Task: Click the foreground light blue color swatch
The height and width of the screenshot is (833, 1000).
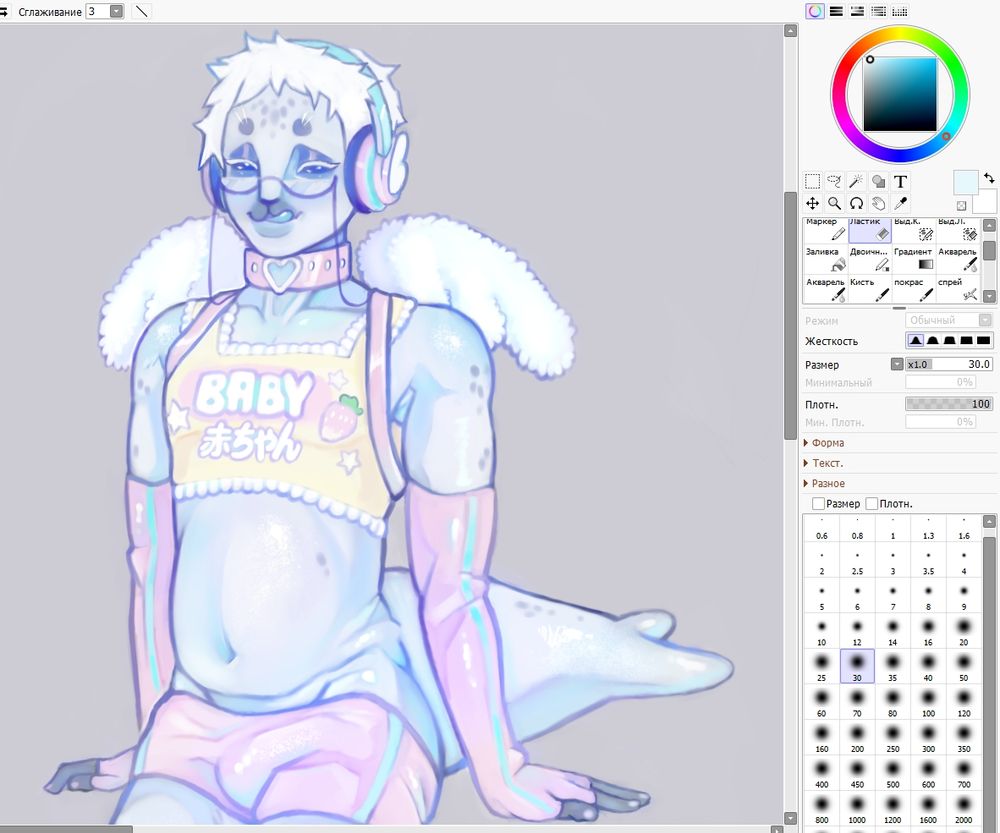Action: pyautogui.click(x=964, y=181)
